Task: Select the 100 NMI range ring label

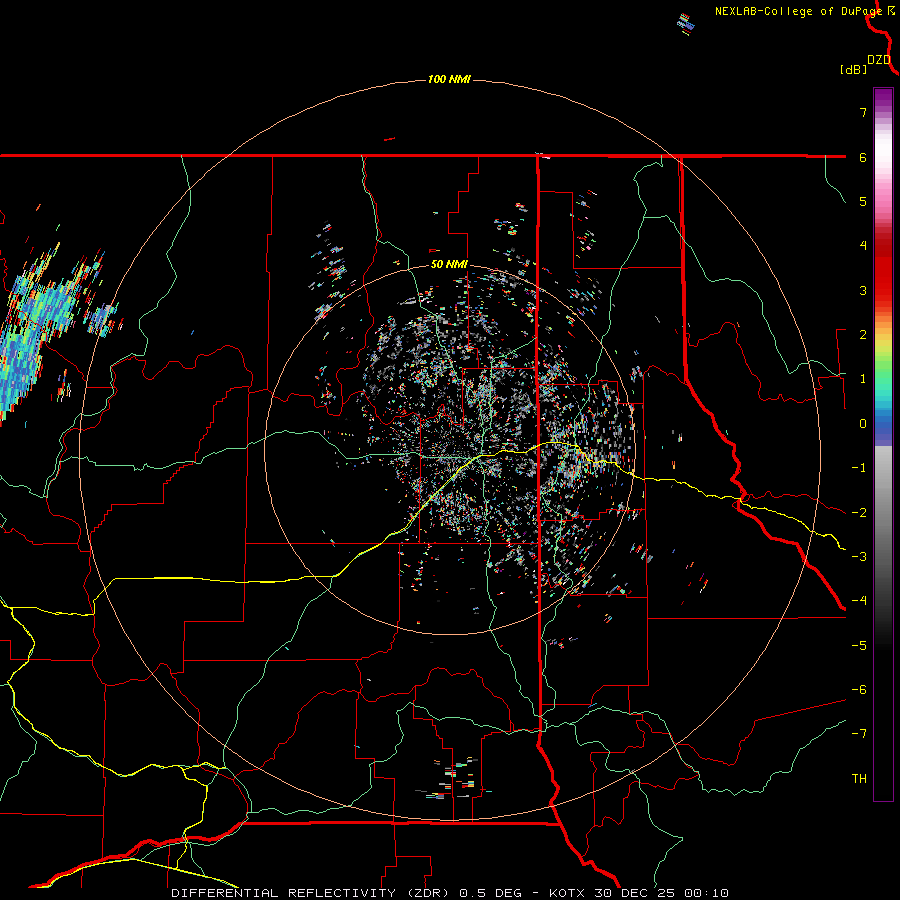Action: [449, 79]
